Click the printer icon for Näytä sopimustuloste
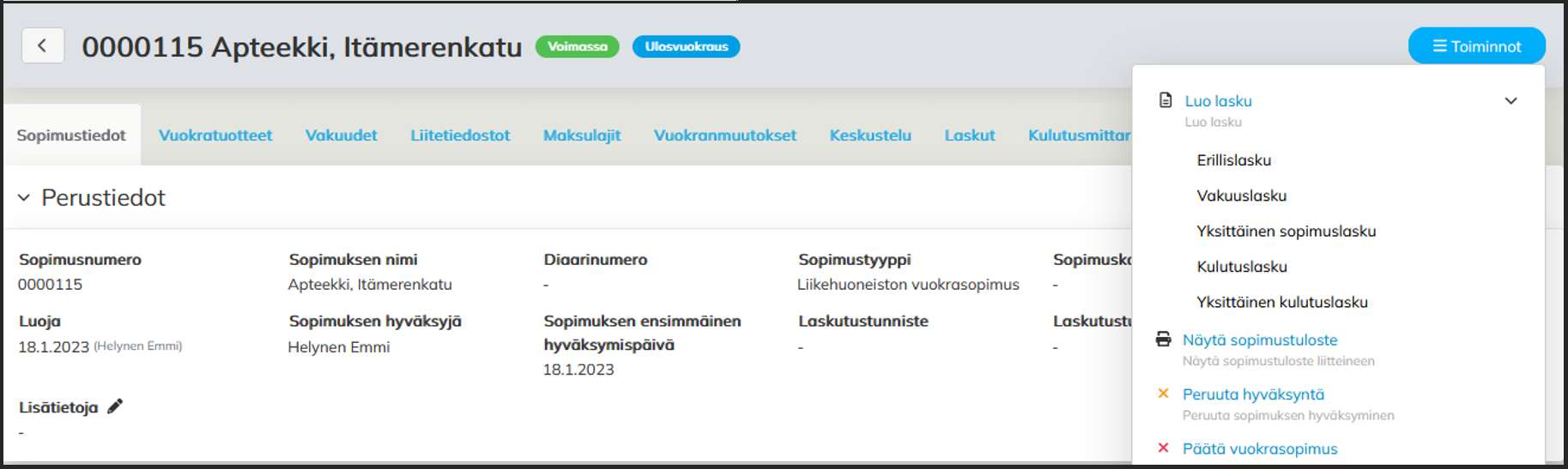The image size is (1568, 469). (x=1163, y=340)
